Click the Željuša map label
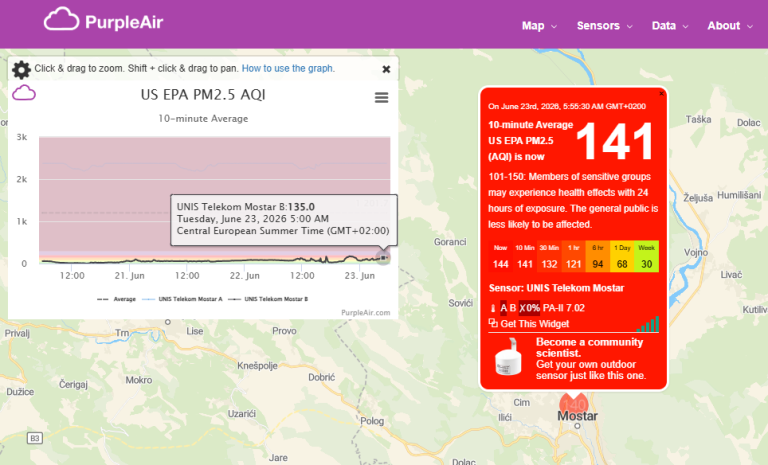The height and width of the screenshot is (465, 768). coord(698,198)
